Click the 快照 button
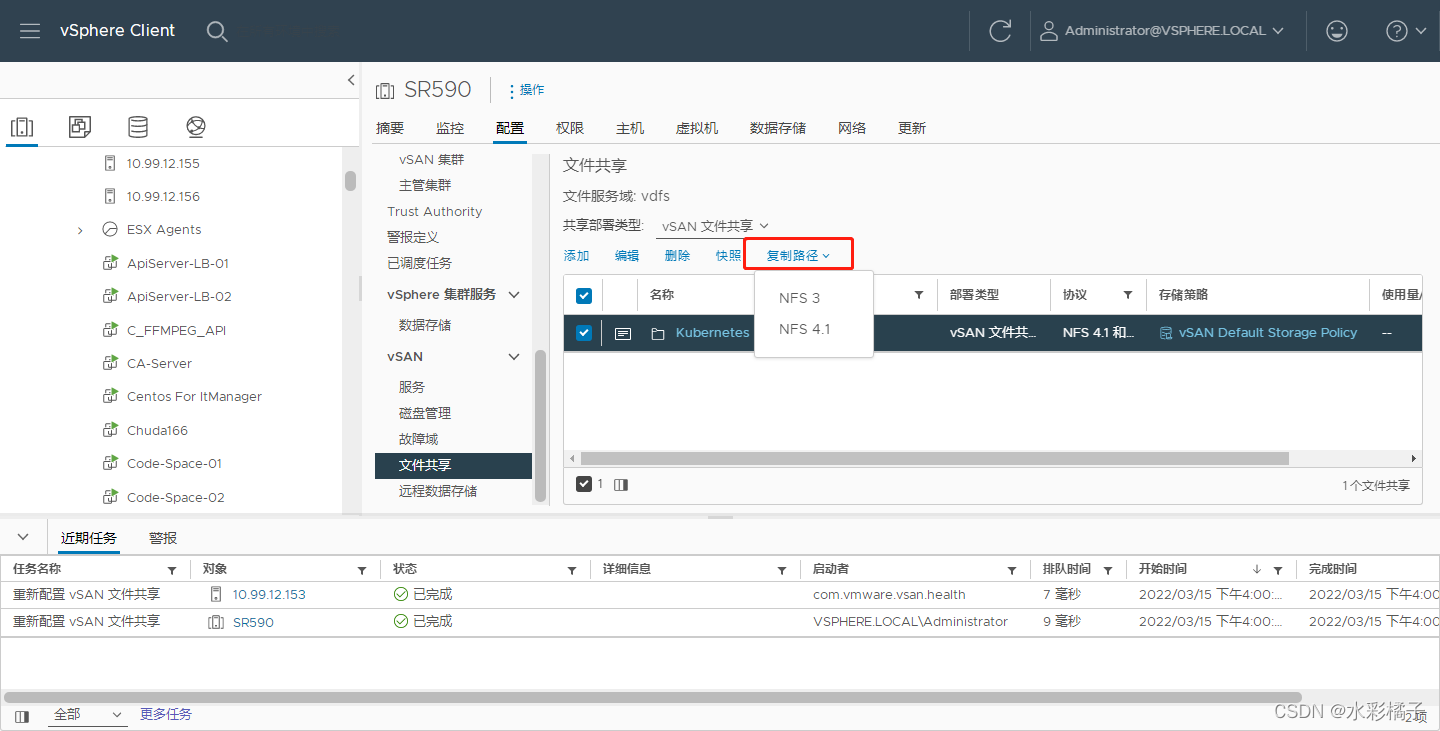Image resolution: width=1440 pixels, height=731 pixels. 729,256
